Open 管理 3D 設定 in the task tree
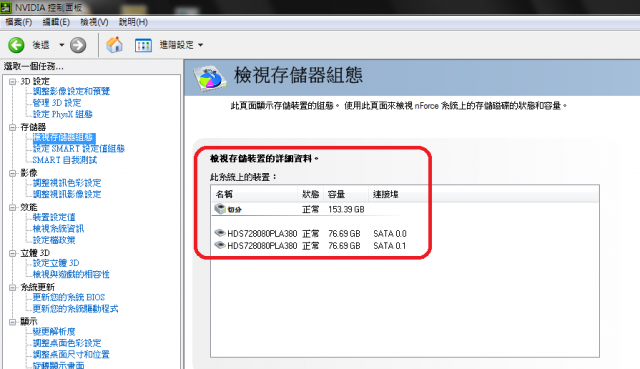 57,102
